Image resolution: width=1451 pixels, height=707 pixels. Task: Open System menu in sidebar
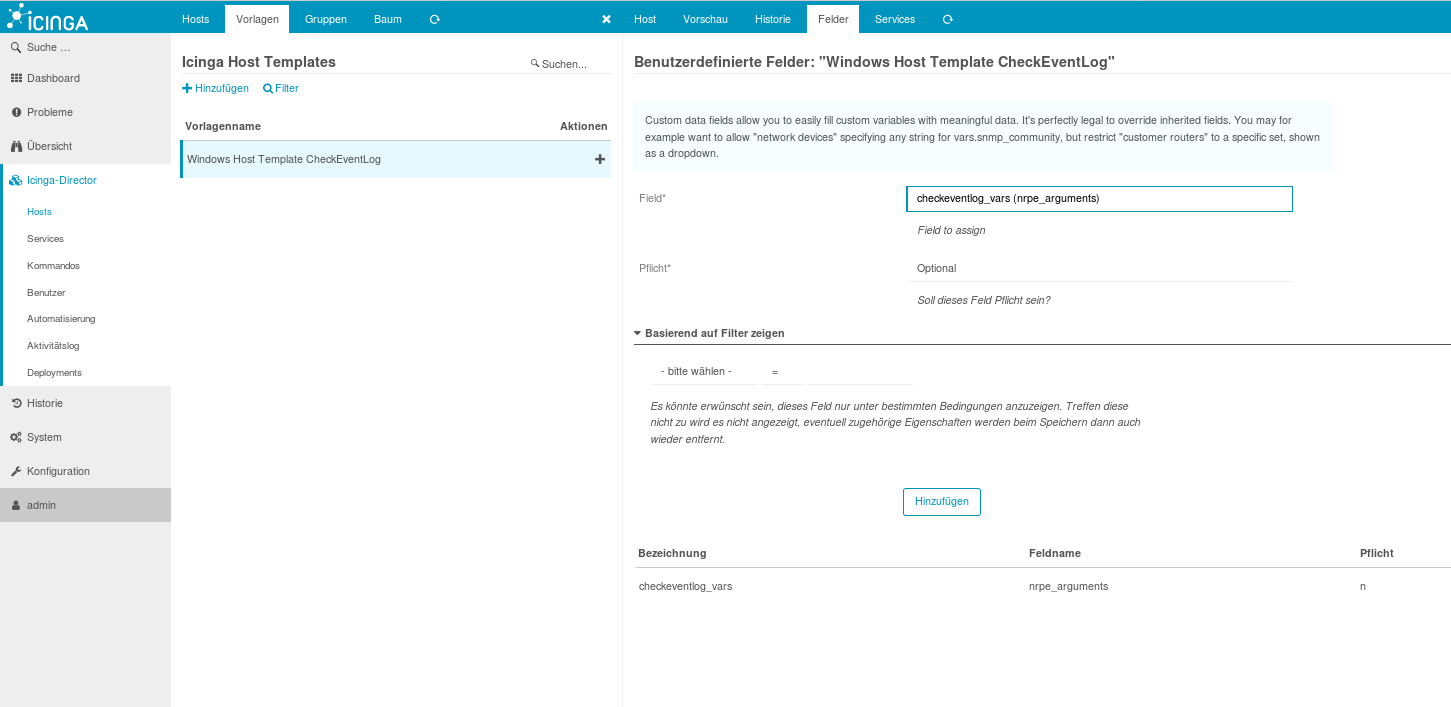coord(44,437)
